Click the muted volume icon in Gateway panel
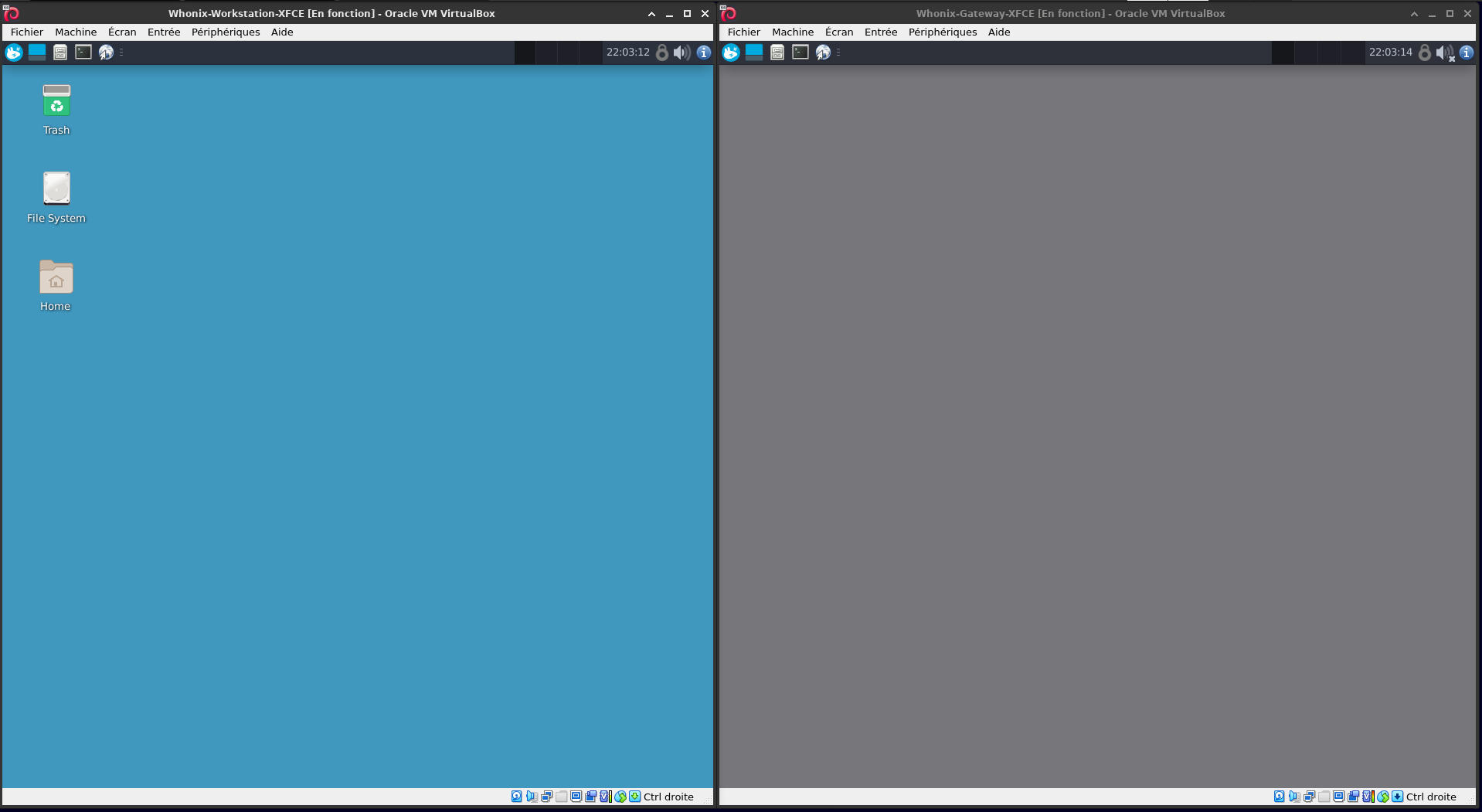The width and height of the screenshot is (1482, 812). [1445, 52]
